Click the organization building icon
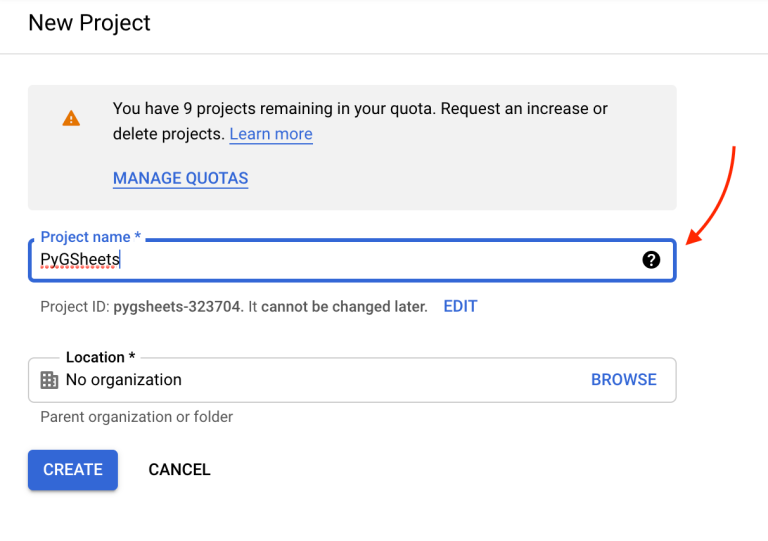This screenshot has height=541, width=768. [49, 380]
